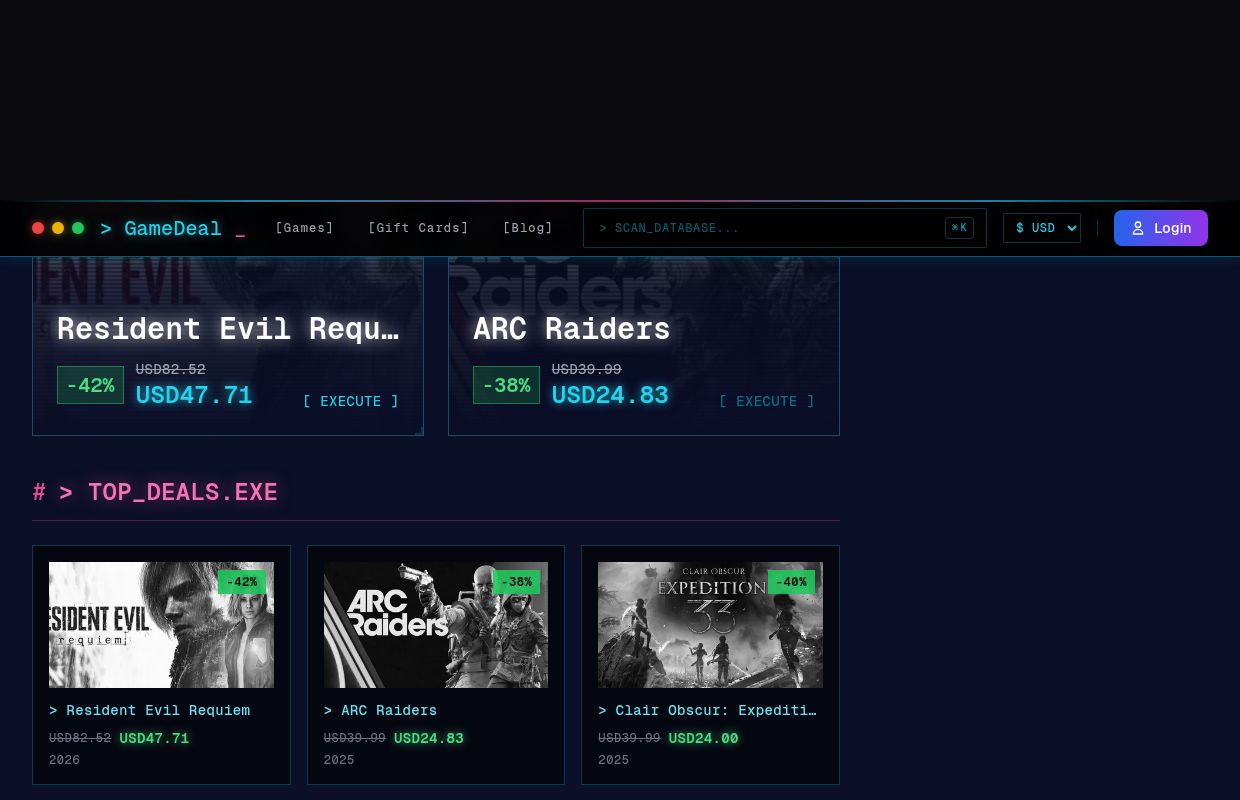The height and width of the screenshot is (800, 1240).
Task: Open the USD currency dropdown
Action: pos(1042,228)
